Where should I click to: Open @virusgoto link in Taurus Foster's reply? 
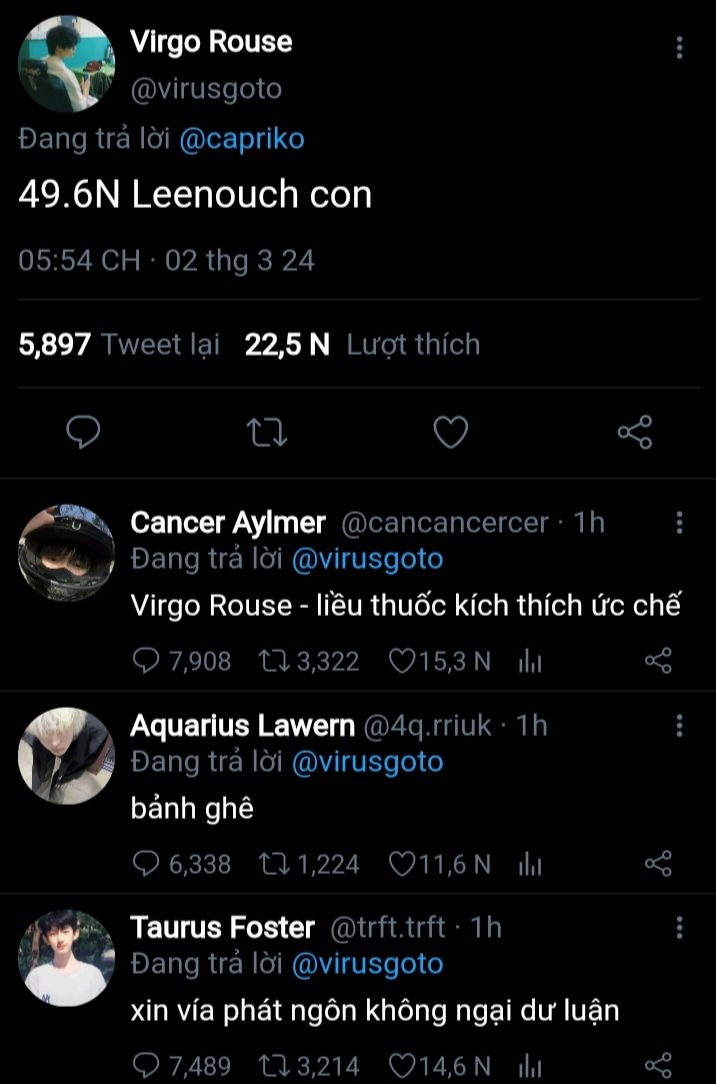point(367,964)
